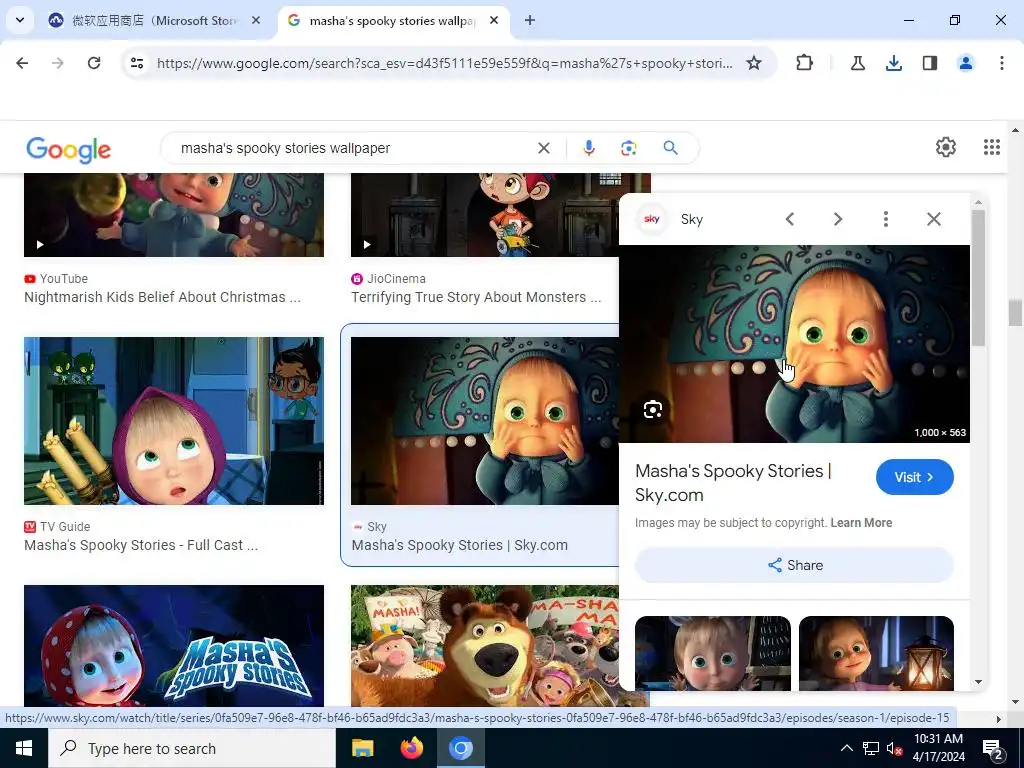Open the network icon in system tray

pos(871,748)
